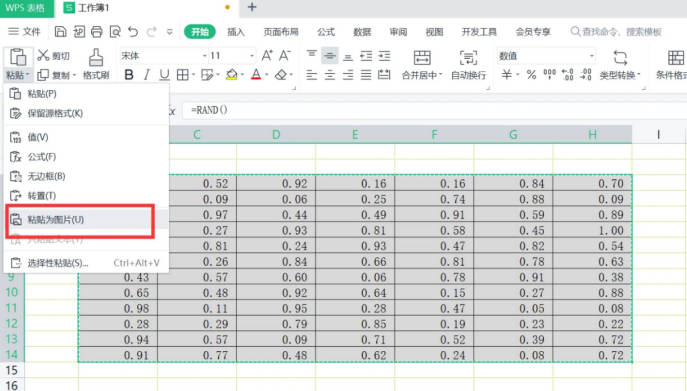687x391 pixels.
Task: Select vertical middle alignment
Action: 329,56
